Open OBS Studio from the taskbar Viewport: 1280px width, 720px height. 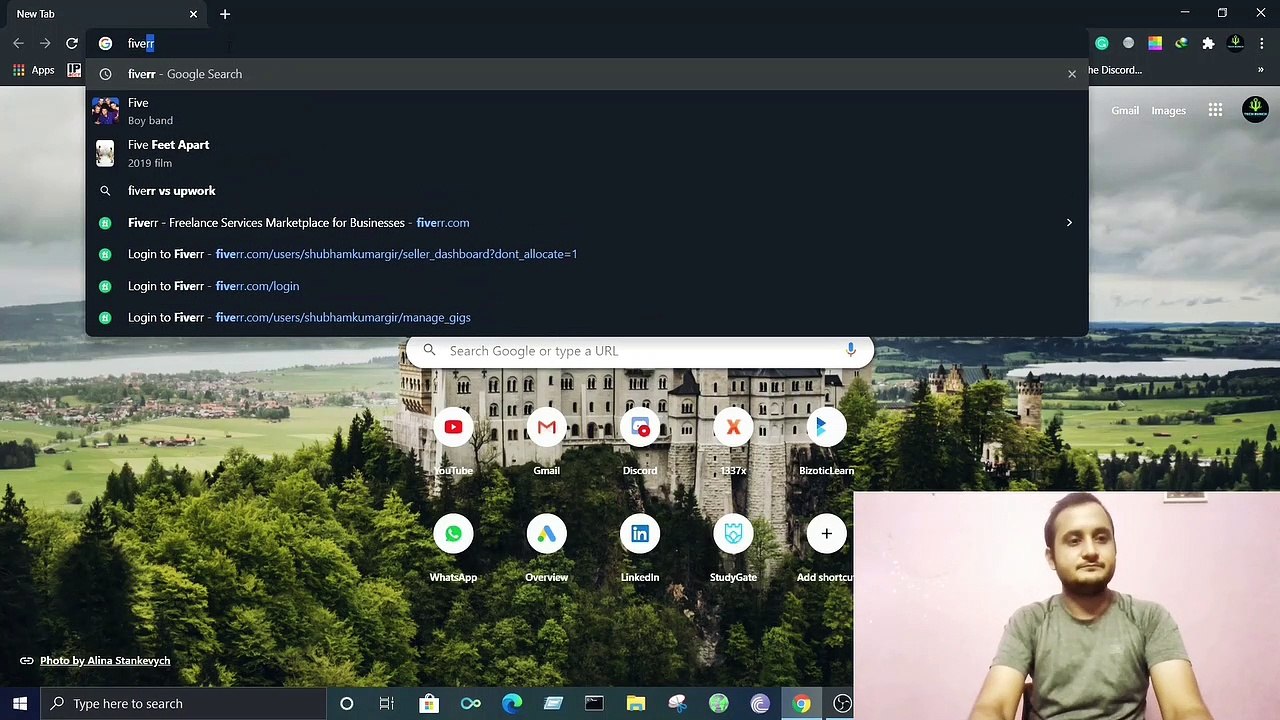click(842, 704)
